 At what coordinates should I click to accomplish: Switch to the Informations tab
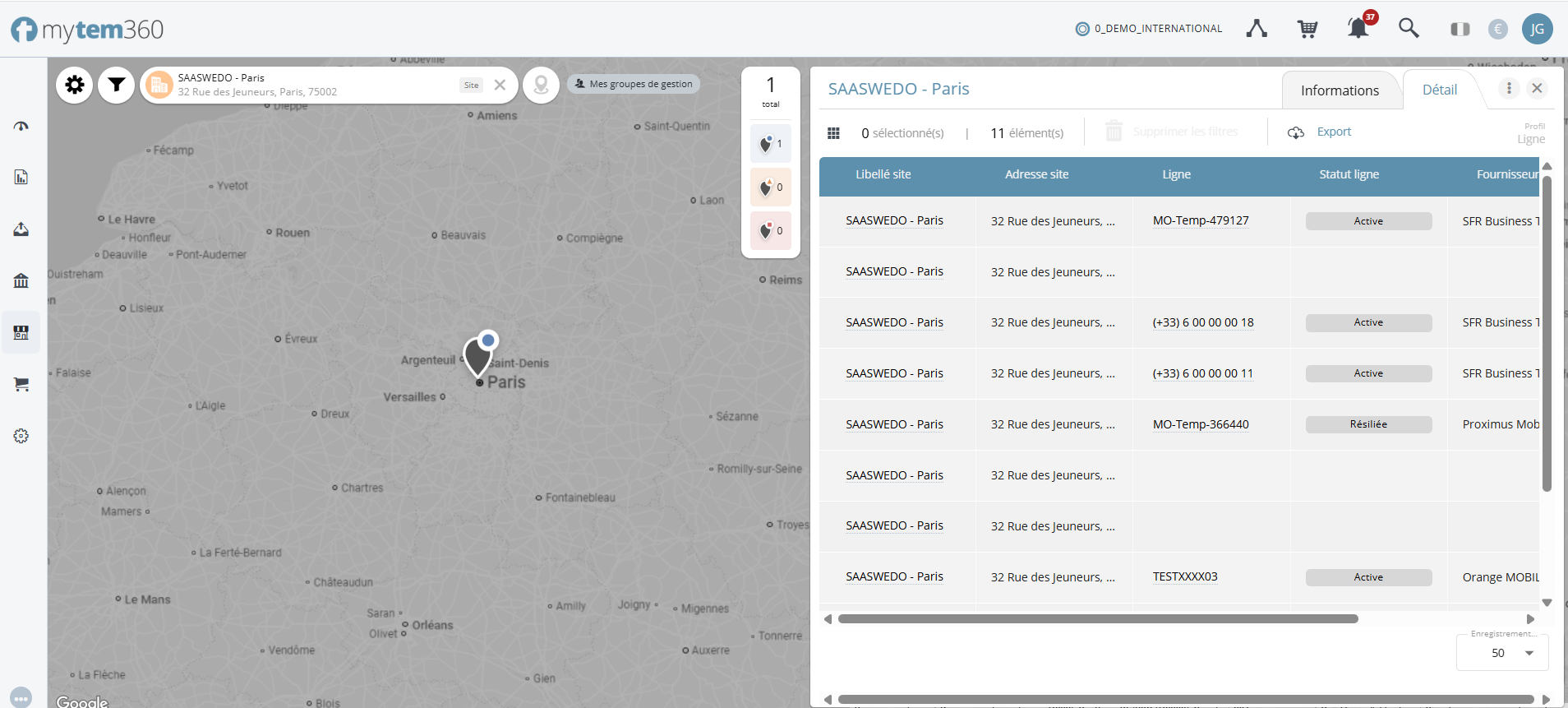[x=1340, y=90]
